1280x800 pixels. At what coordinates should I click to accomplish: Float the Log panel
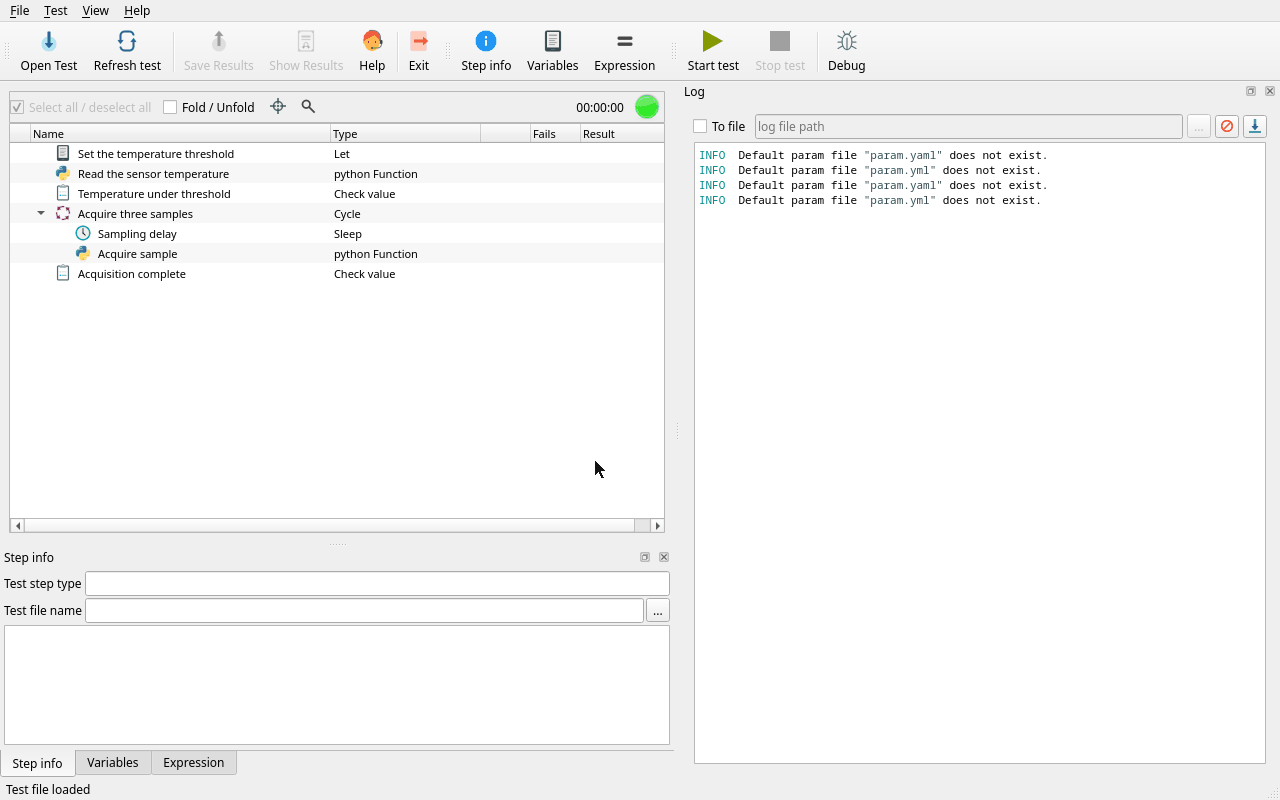(x=1250, y=91)
